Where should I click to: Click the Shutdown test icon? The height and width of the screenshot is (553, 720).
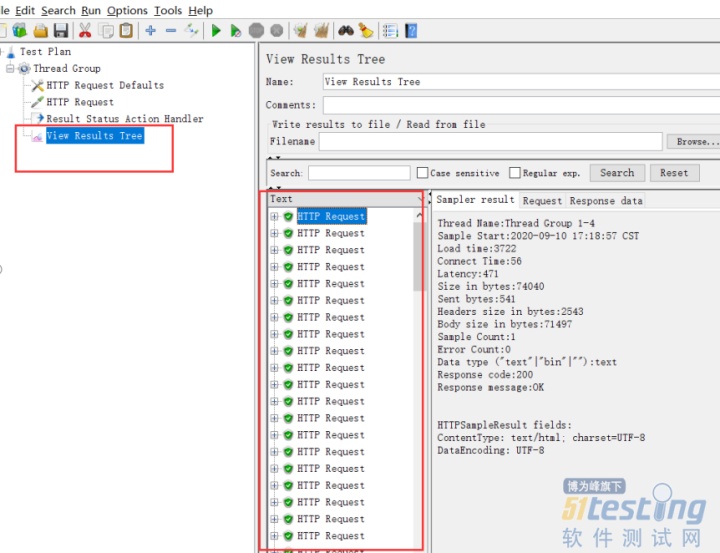tap(276, 31)
